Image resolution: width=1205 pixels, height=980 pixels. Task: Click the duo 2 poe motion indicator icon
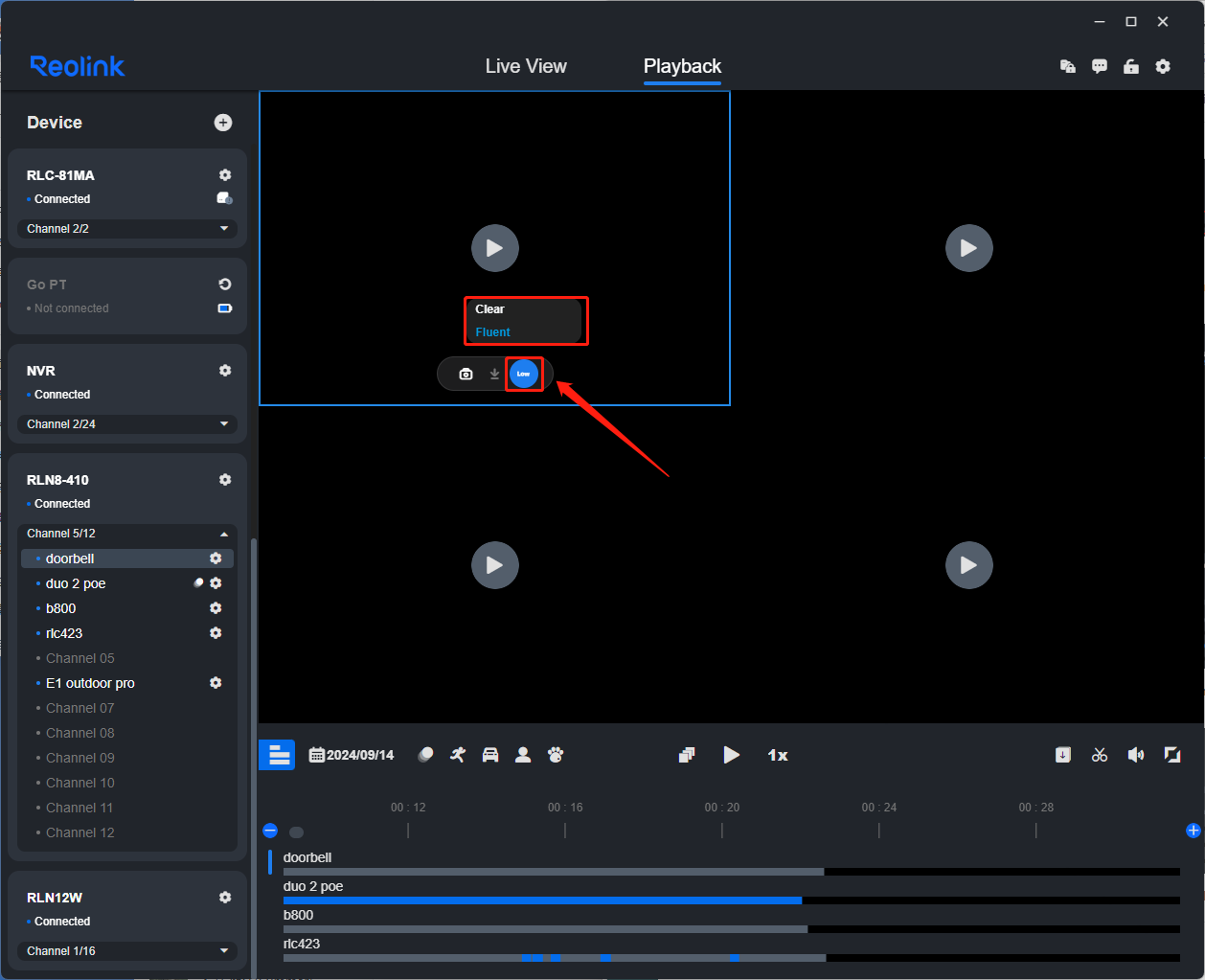(x=198, y=582)
